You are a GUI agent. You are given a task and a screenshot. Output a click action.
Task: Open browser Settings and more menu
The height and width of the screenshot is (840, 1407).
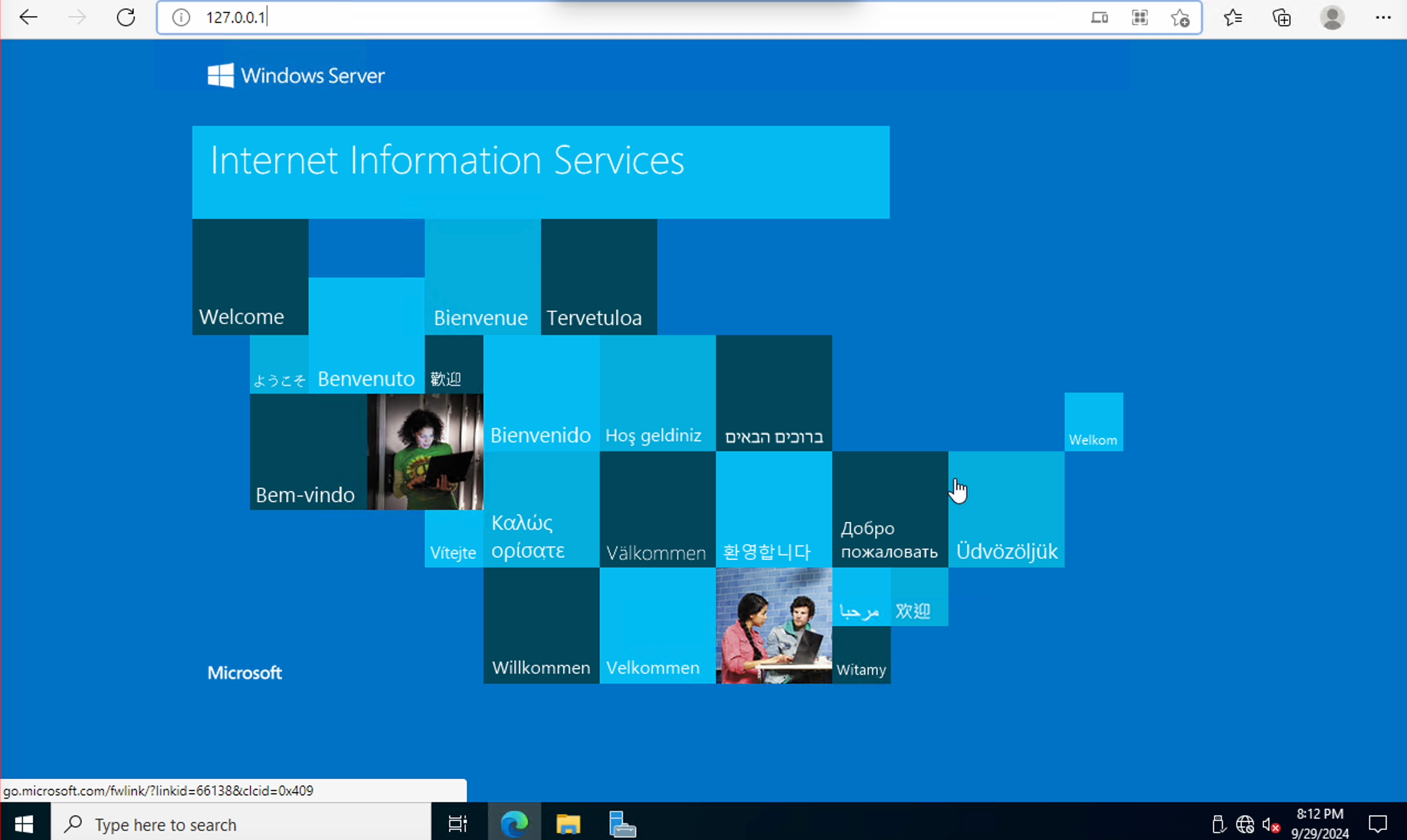pos(1383,18)
